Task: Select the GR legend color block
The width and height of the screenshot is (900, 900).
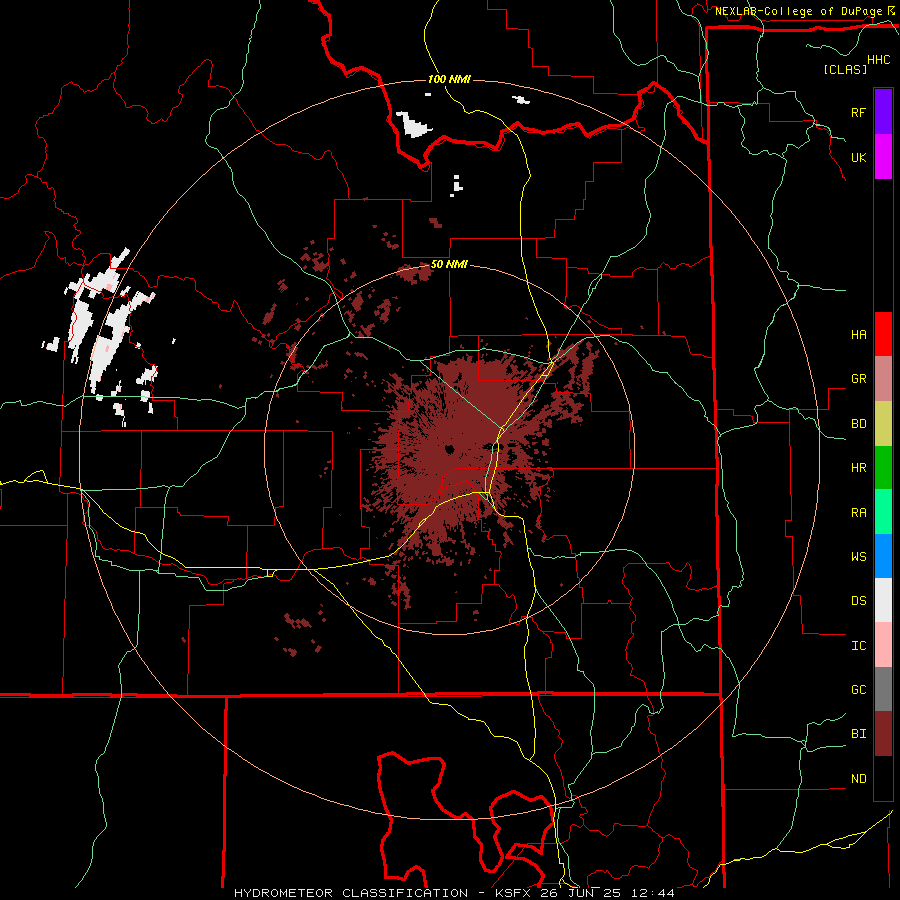Action: [x=883, y=378]
